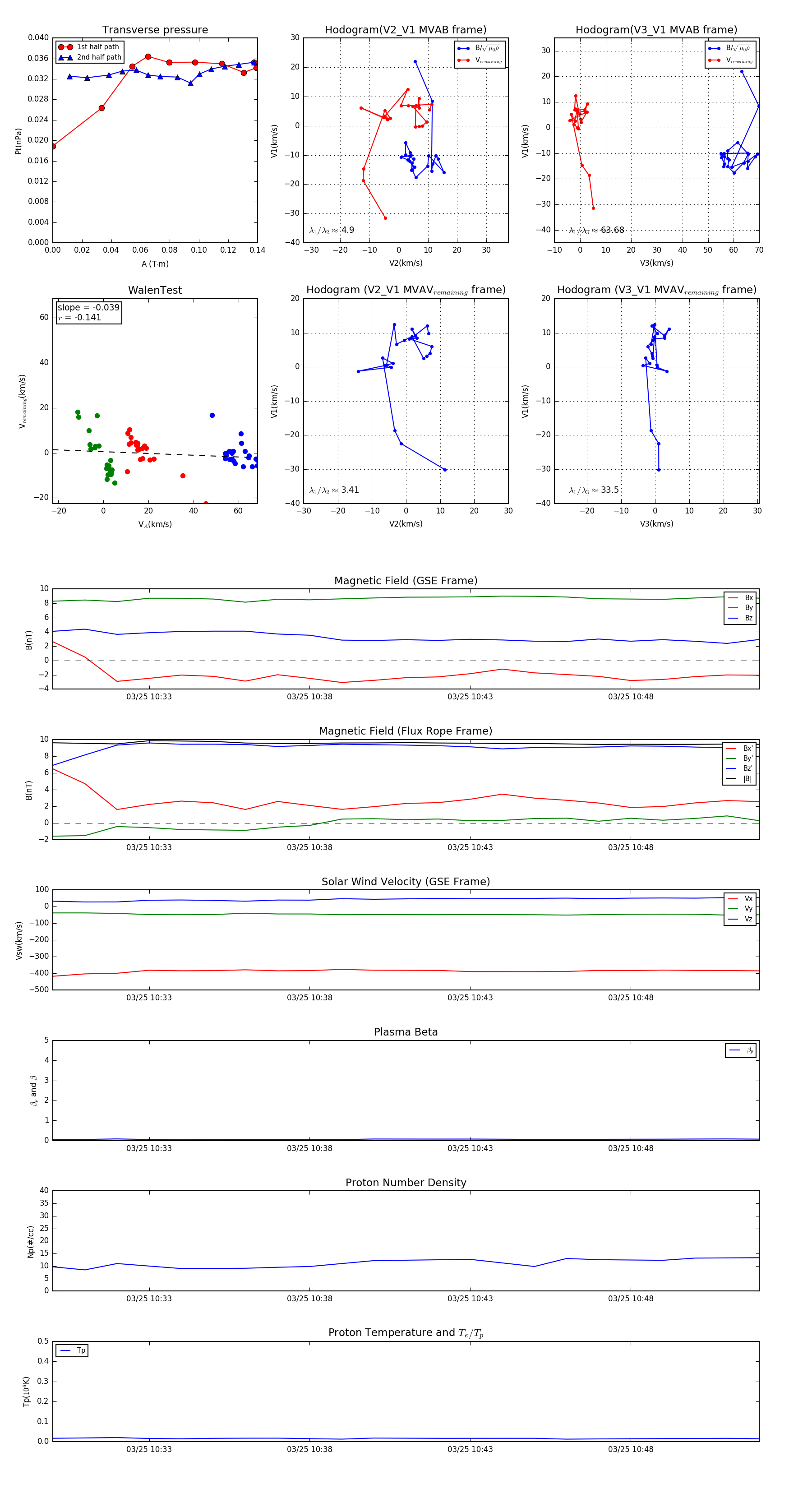812x1489 pixels.
Task: Click the "Solar Wind Velocity (GSE Frame)" title
Action: 406,882
